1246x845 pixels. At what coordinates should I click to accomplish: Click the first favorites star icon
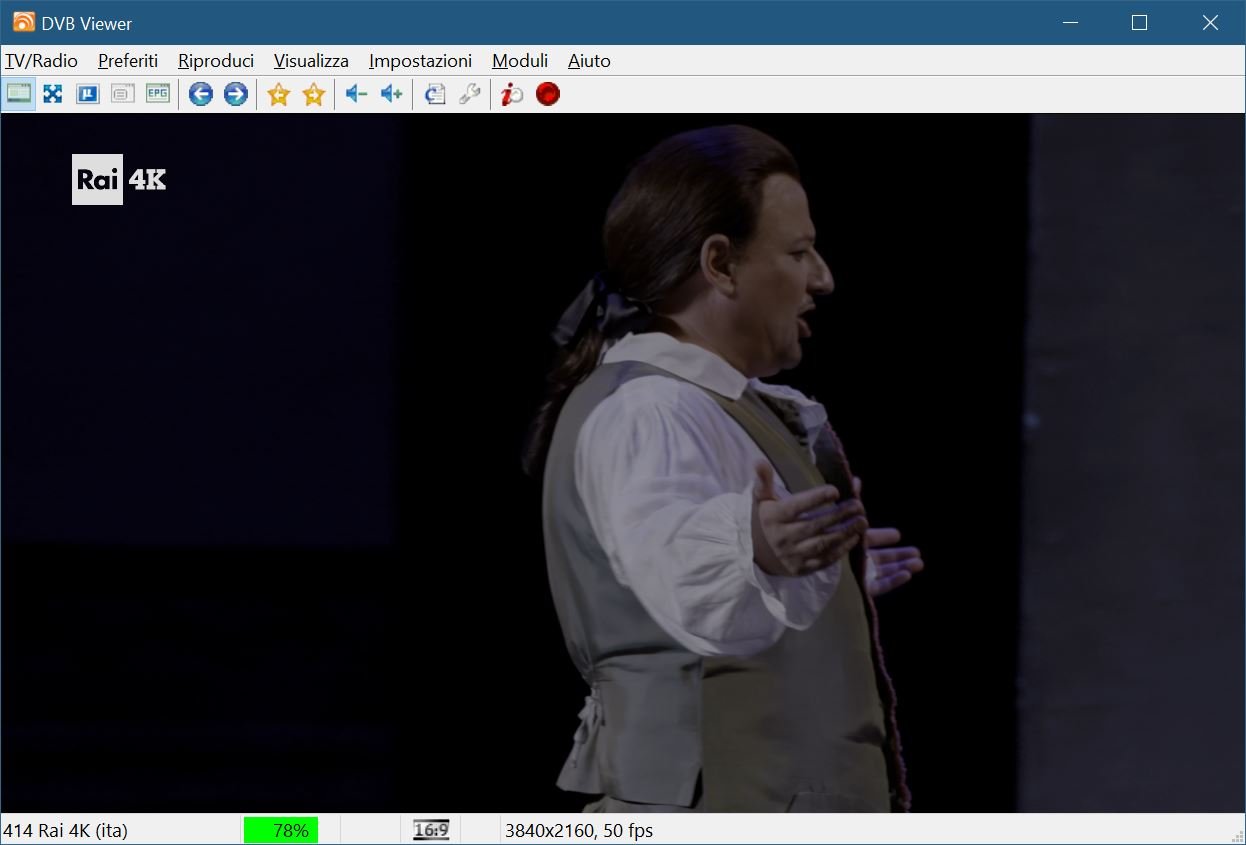(279, 94)
